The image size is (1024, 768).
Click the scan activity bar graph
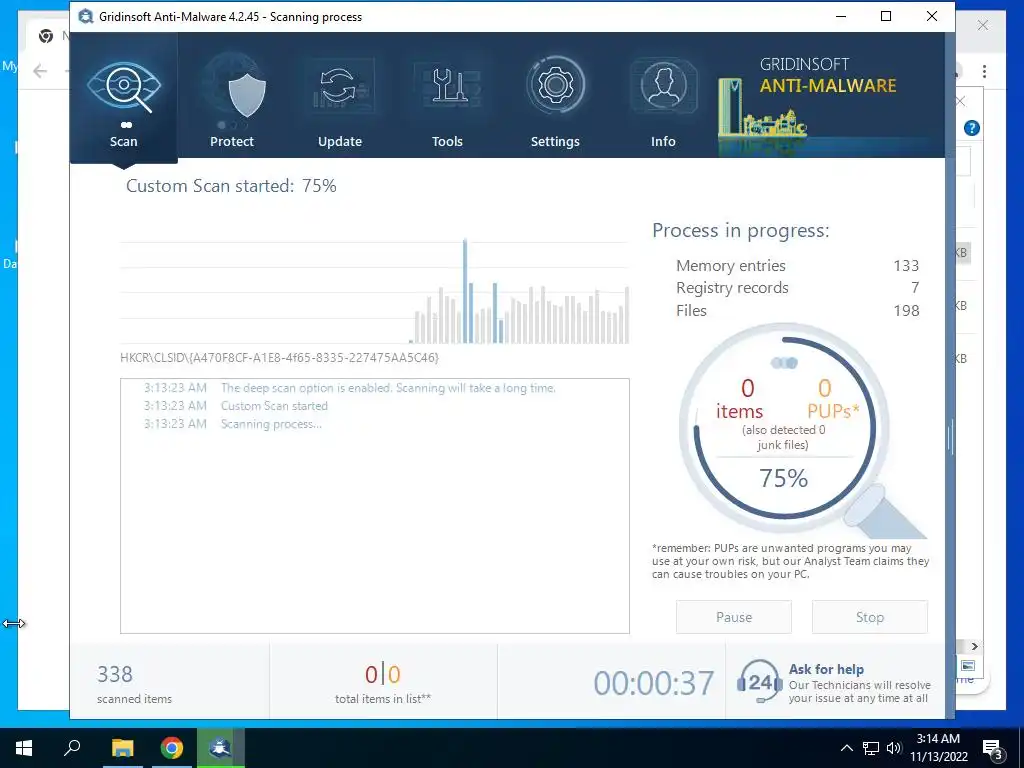pos(374,291)
